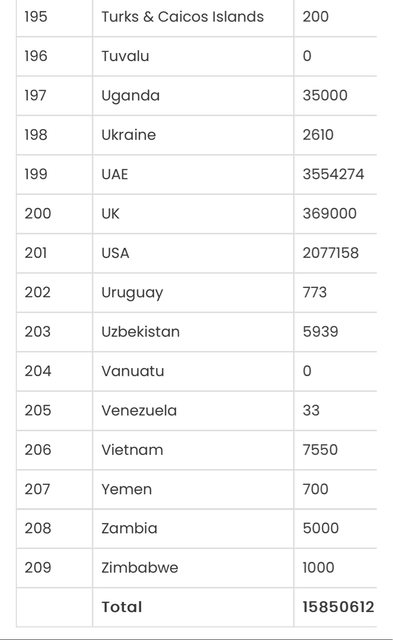Select the Venezuela value 33
This screenshot has width=393, height=640.
tap(311, 410)
